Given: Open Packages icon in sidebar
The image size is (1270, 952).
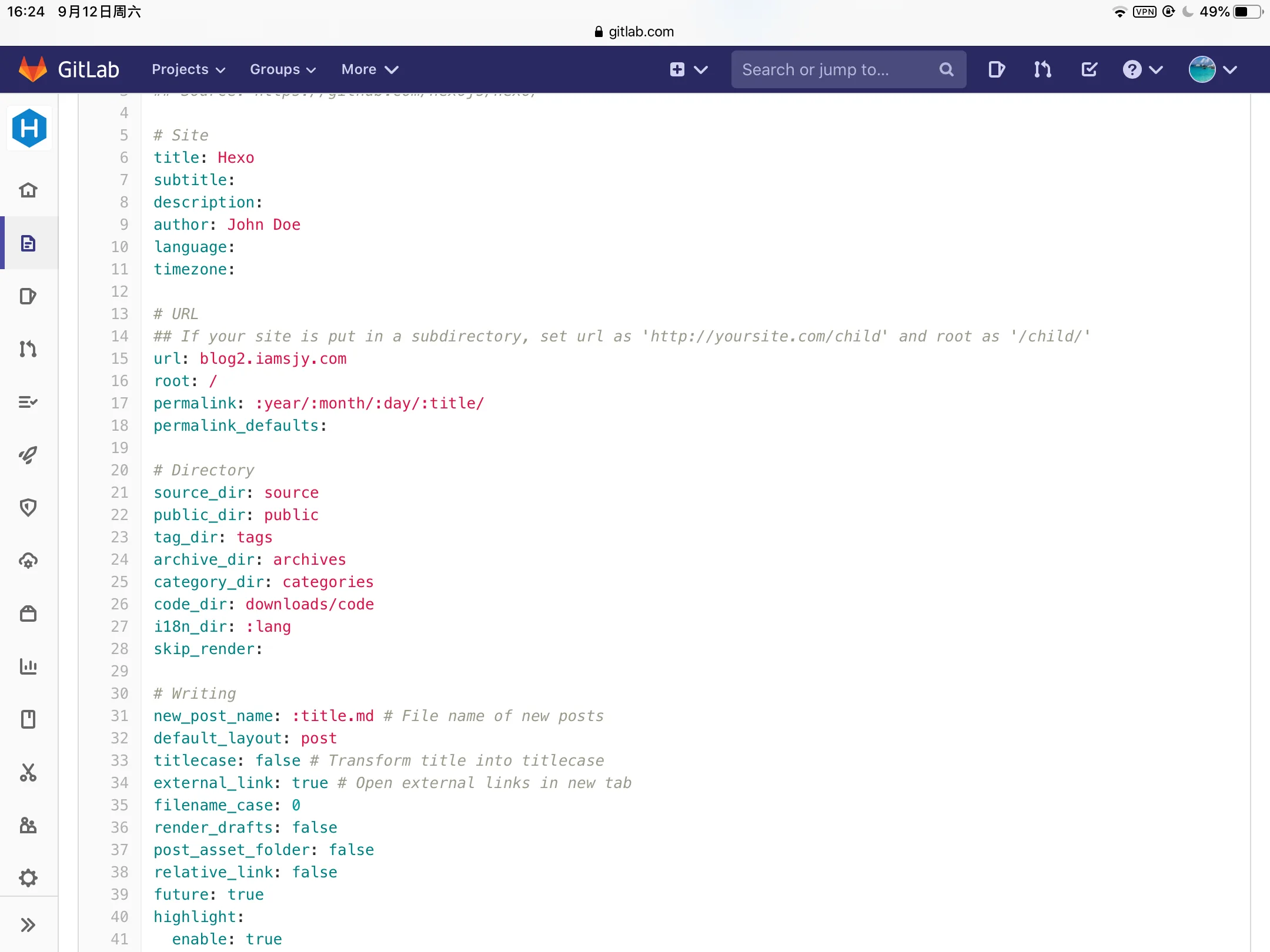Looking at the screenshot, I should coord(28,614).
